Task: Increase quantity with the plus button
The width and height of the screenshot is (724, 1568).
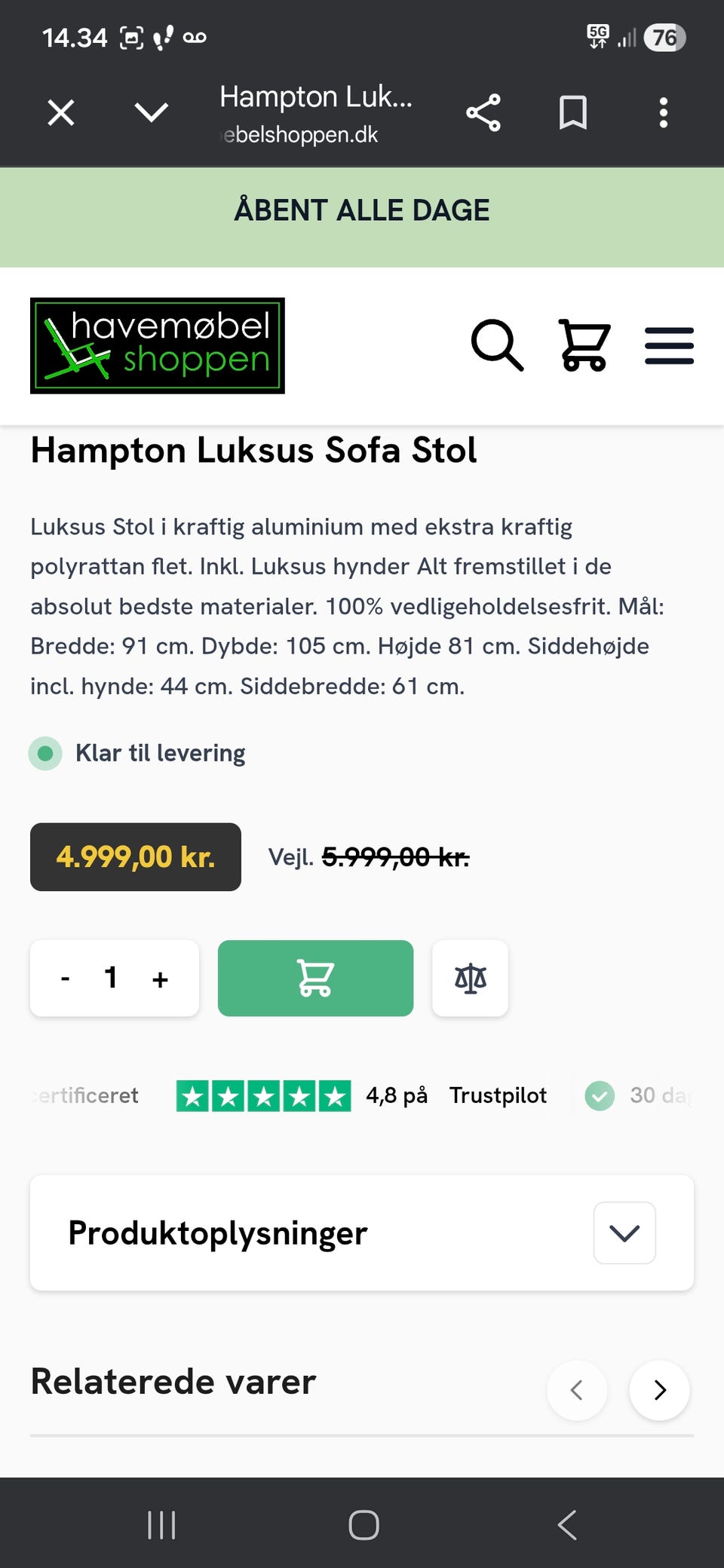Action: (x=160, y=978)
